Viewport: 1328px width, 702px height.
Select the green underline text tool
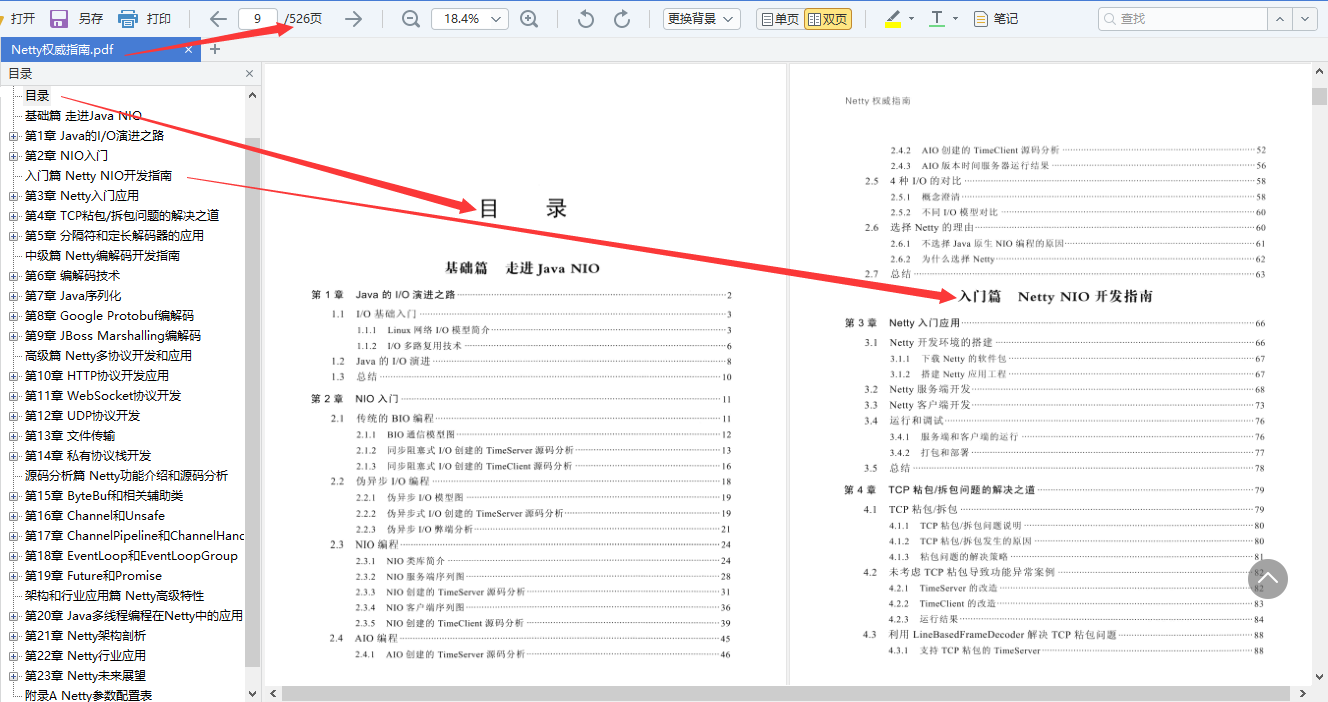[x=936, y=18]
